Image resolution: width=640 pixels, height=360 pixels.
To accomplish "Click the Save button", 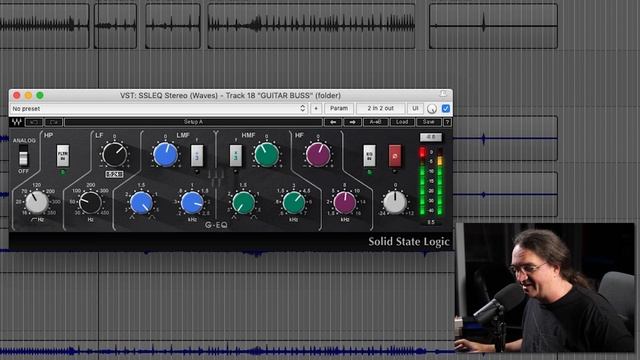I will (x=429, y=122).
